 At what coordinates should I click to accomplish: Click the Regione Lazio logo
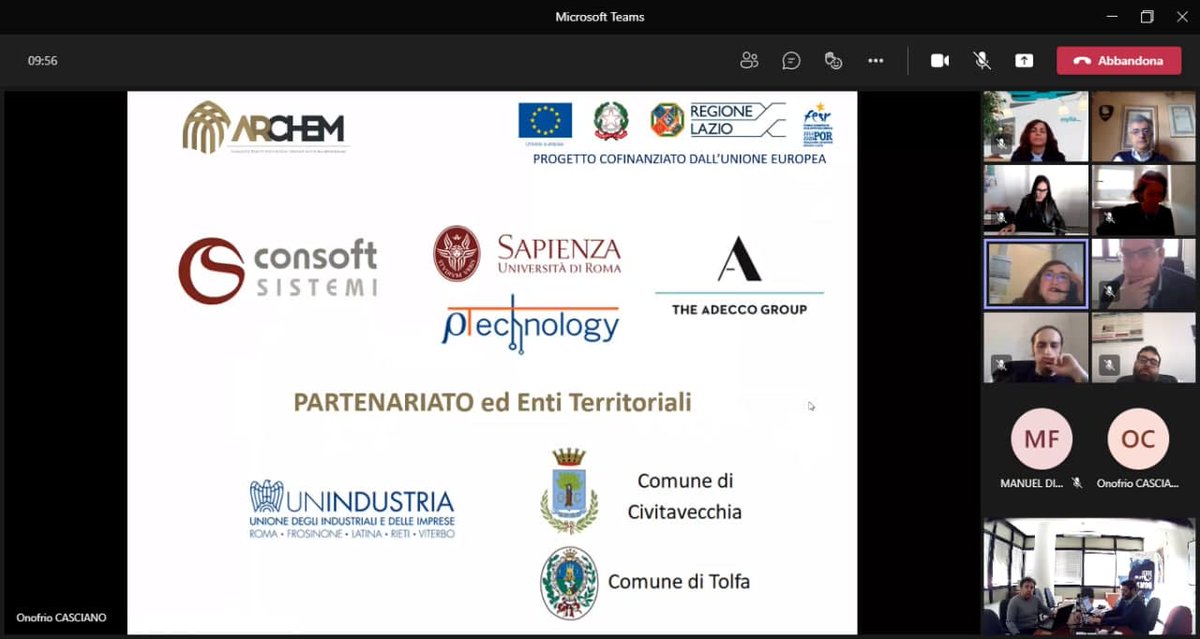tap(718, 120)
